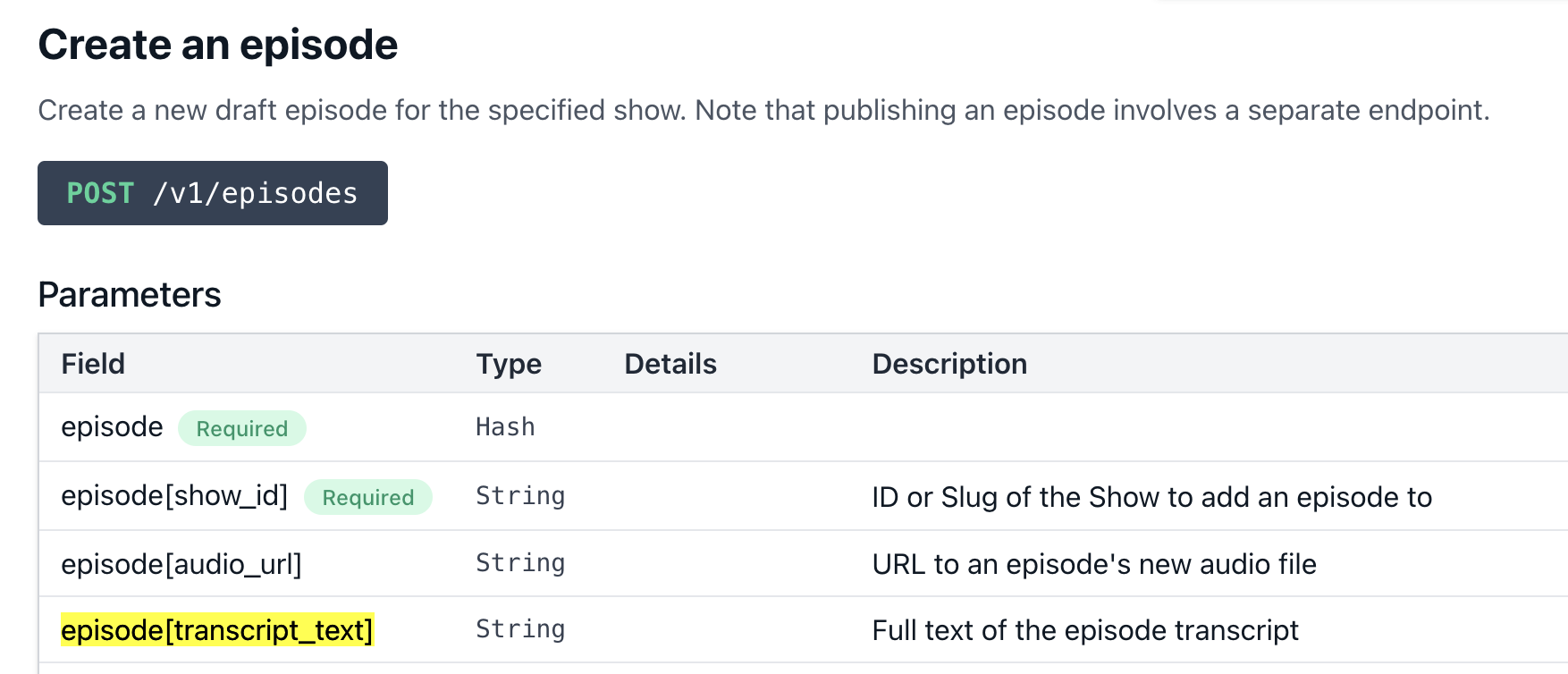
Task: Click the /v1/episodes path text
Action: click(x=255, y=193)
